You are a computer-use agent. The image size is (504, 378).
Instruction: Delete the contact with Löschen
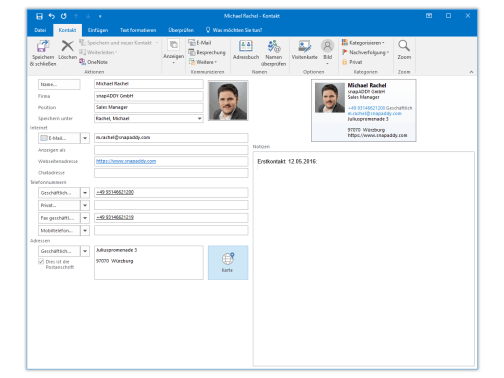(x=67, y=50)
